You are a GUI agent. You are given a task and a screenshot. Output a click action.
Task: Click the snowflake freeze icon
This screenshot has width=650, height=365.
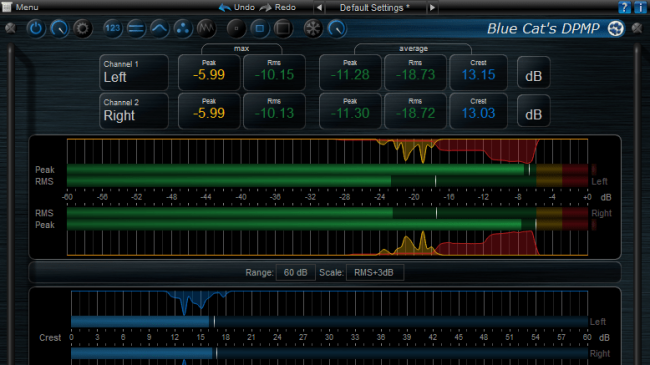click(x=313, y=29)
